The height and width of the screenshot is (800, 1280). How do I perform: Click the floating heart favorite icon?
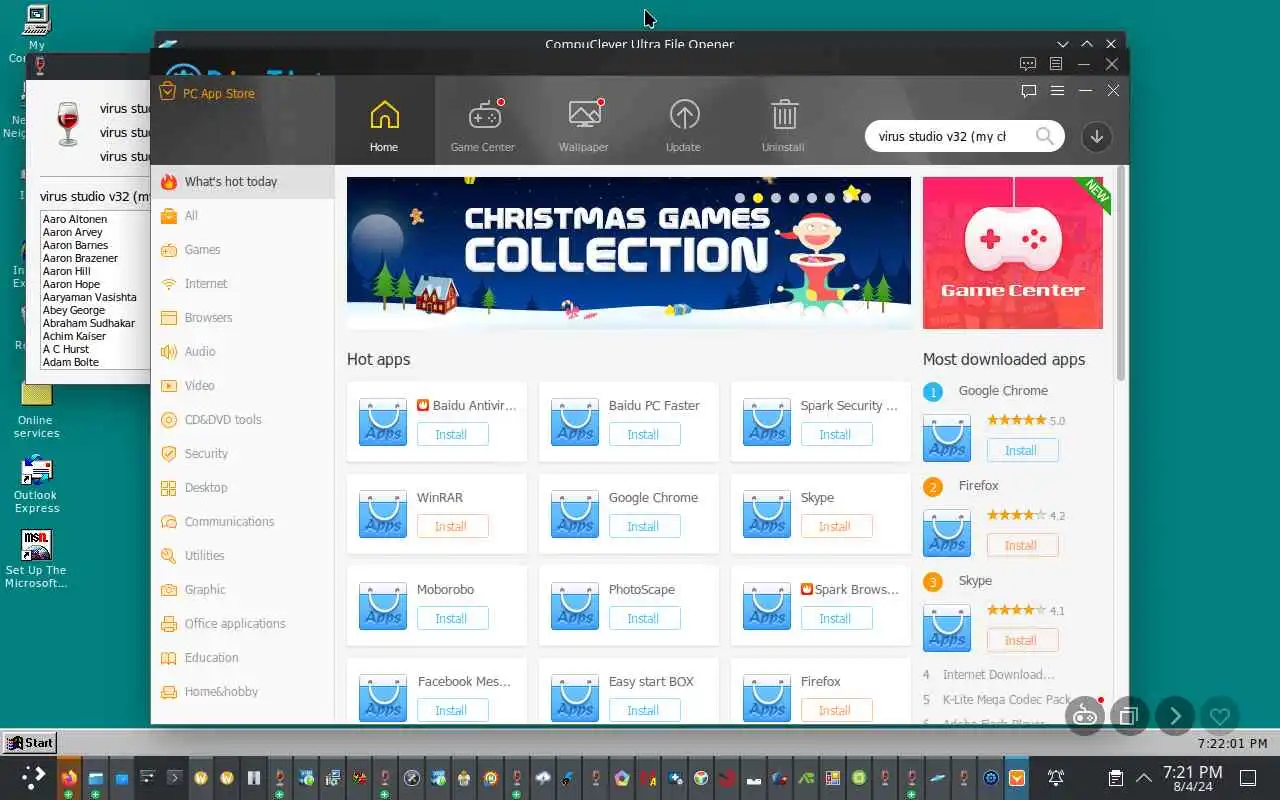(x=1220, y=716)
